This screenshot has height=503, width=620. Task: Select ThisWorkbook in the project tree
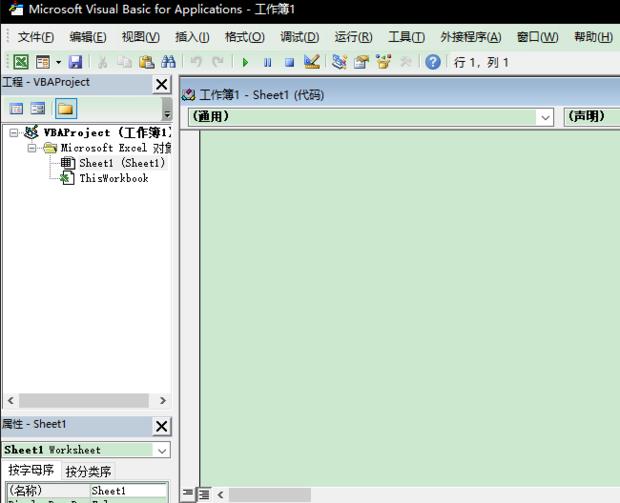point(113,178)
